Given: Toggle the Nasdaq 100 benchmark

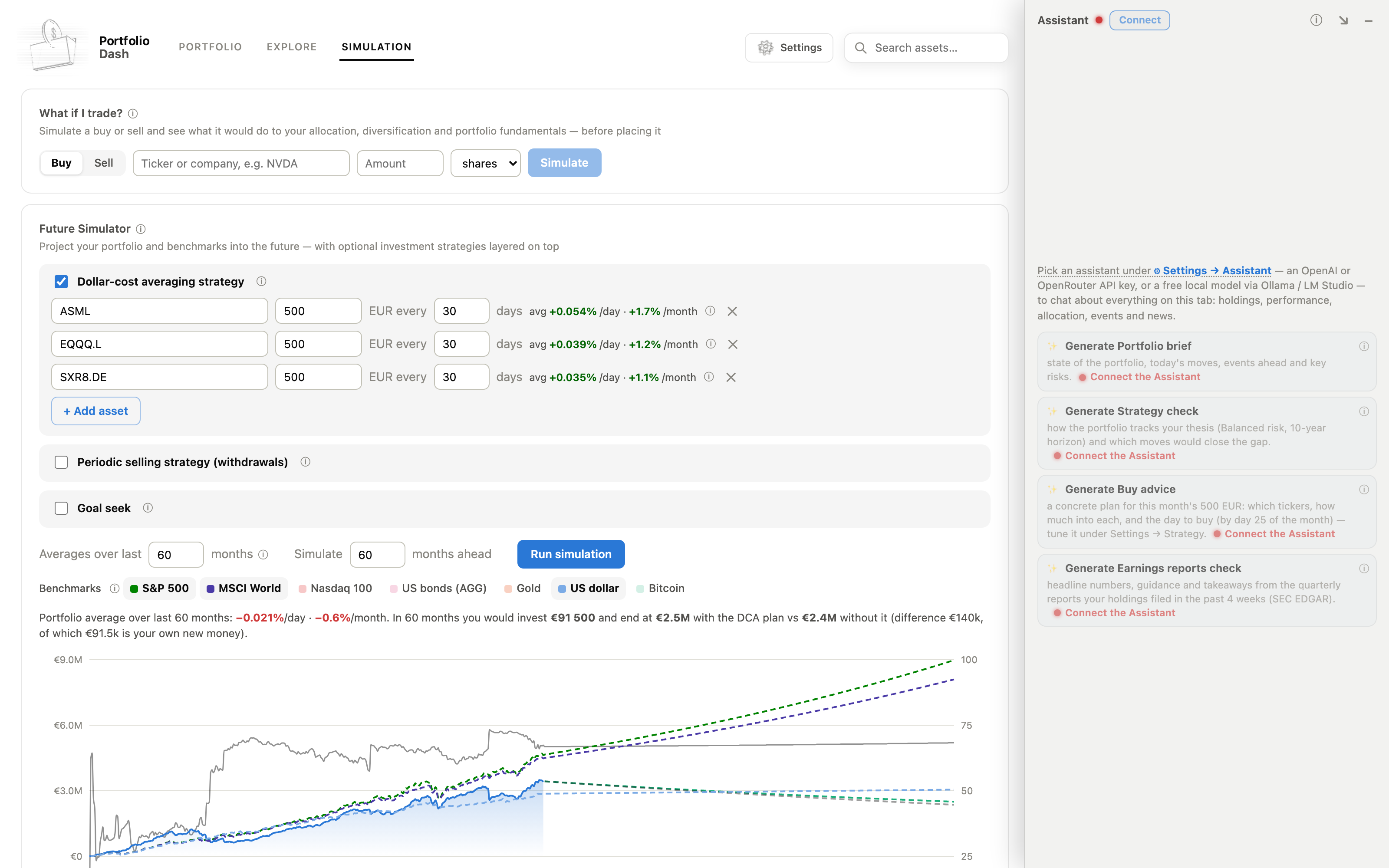Looking at the screenshot, I should tap(336, 589).
